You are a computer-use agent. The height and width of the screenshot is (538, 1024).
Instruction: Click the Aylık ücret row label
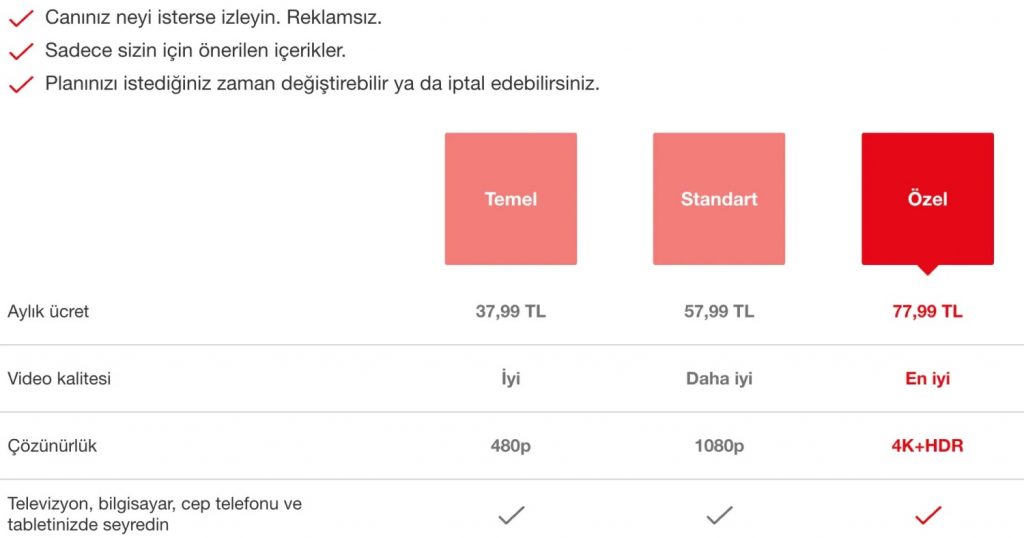click(x=48, y=311)
